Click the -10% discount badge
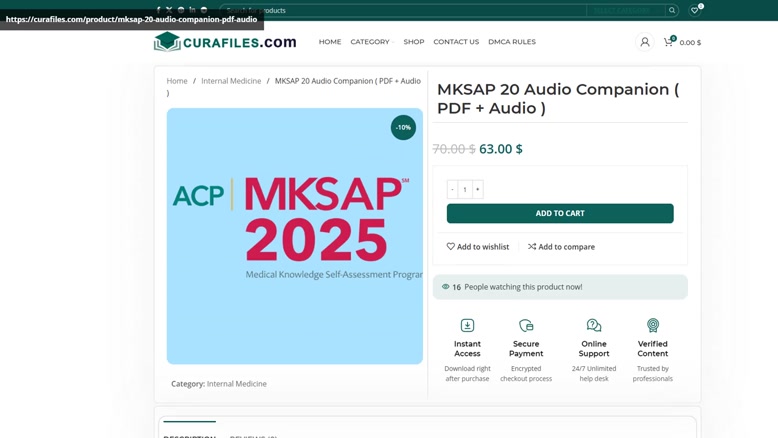 pyautogui.click(x=403, y=127)
